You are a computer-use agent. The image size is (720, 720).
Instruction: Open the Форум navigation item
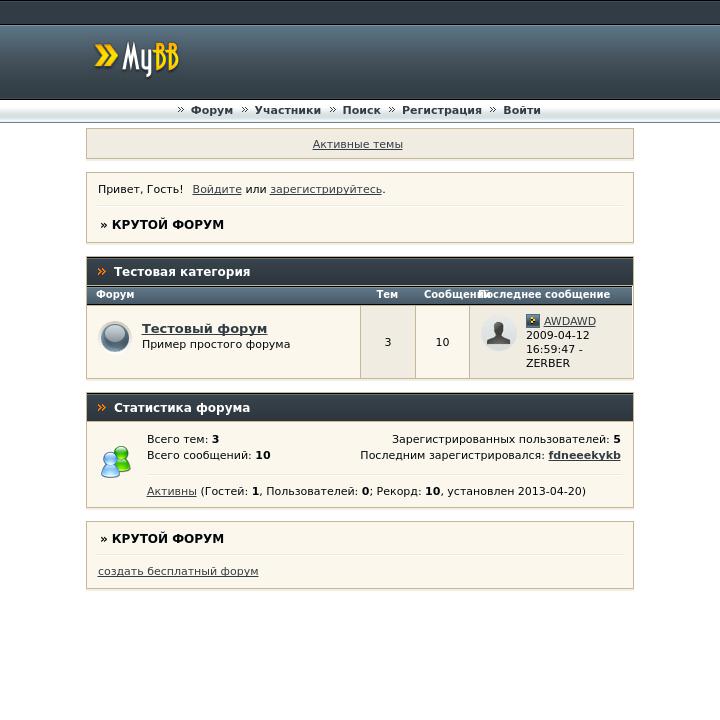click(x=212, y=110)
